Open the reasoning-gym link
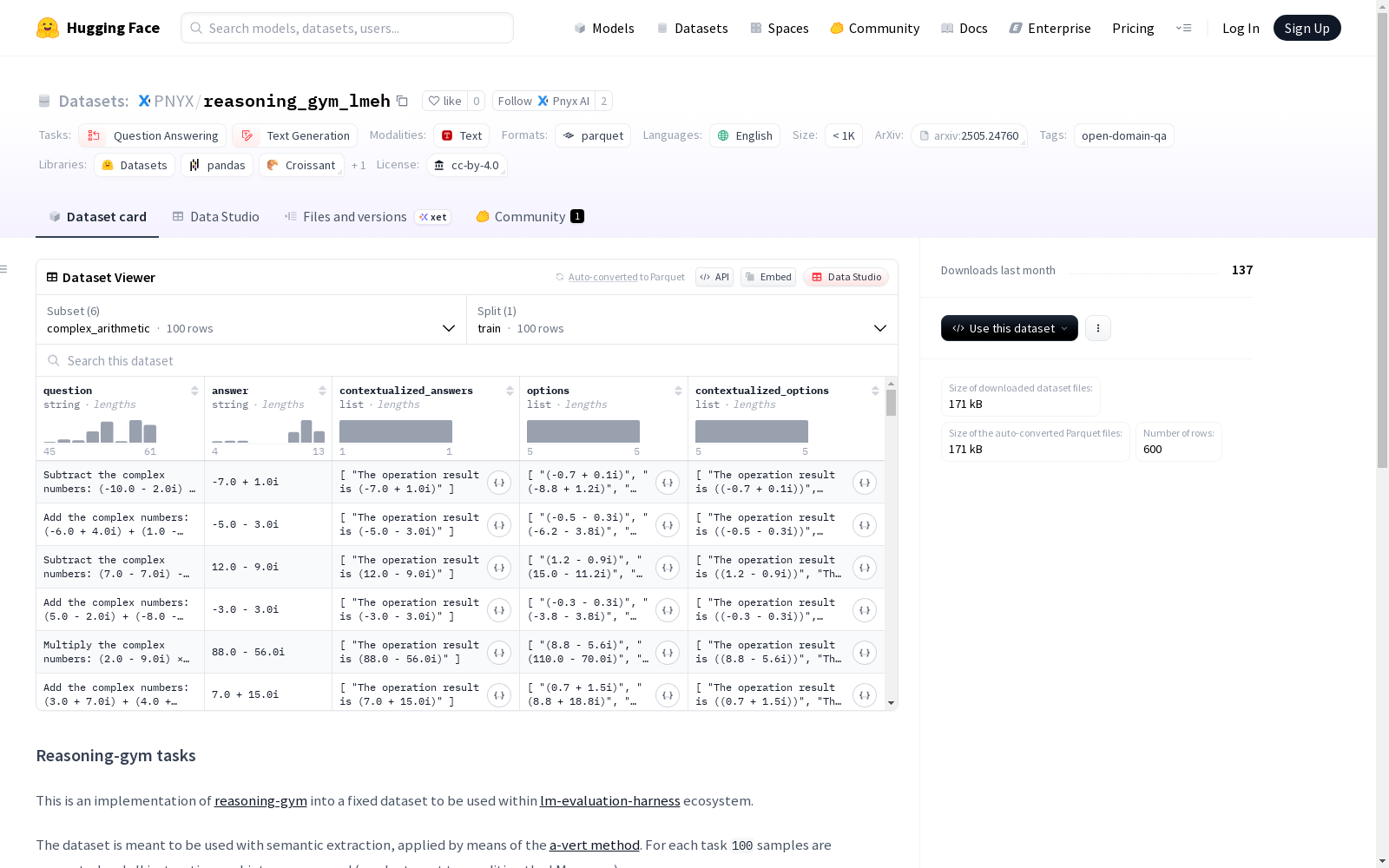Image resolution: width=1389 pixels, height=868 pixels. [260, 800]
